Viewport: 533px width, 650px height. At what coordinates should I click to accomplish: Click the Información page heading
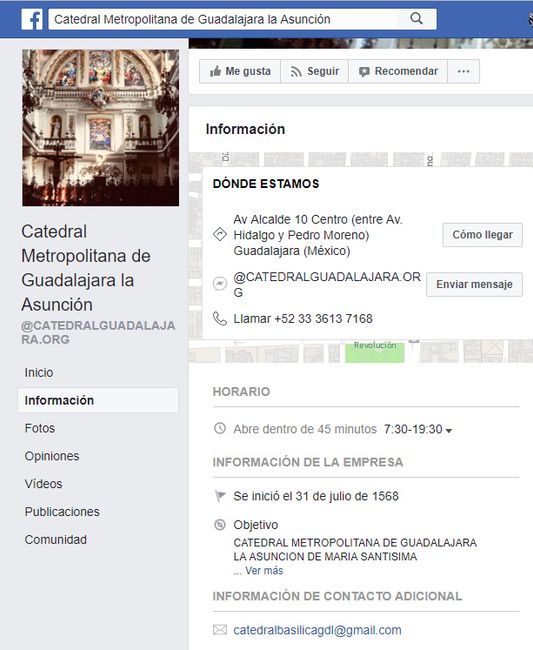(245, 129)
